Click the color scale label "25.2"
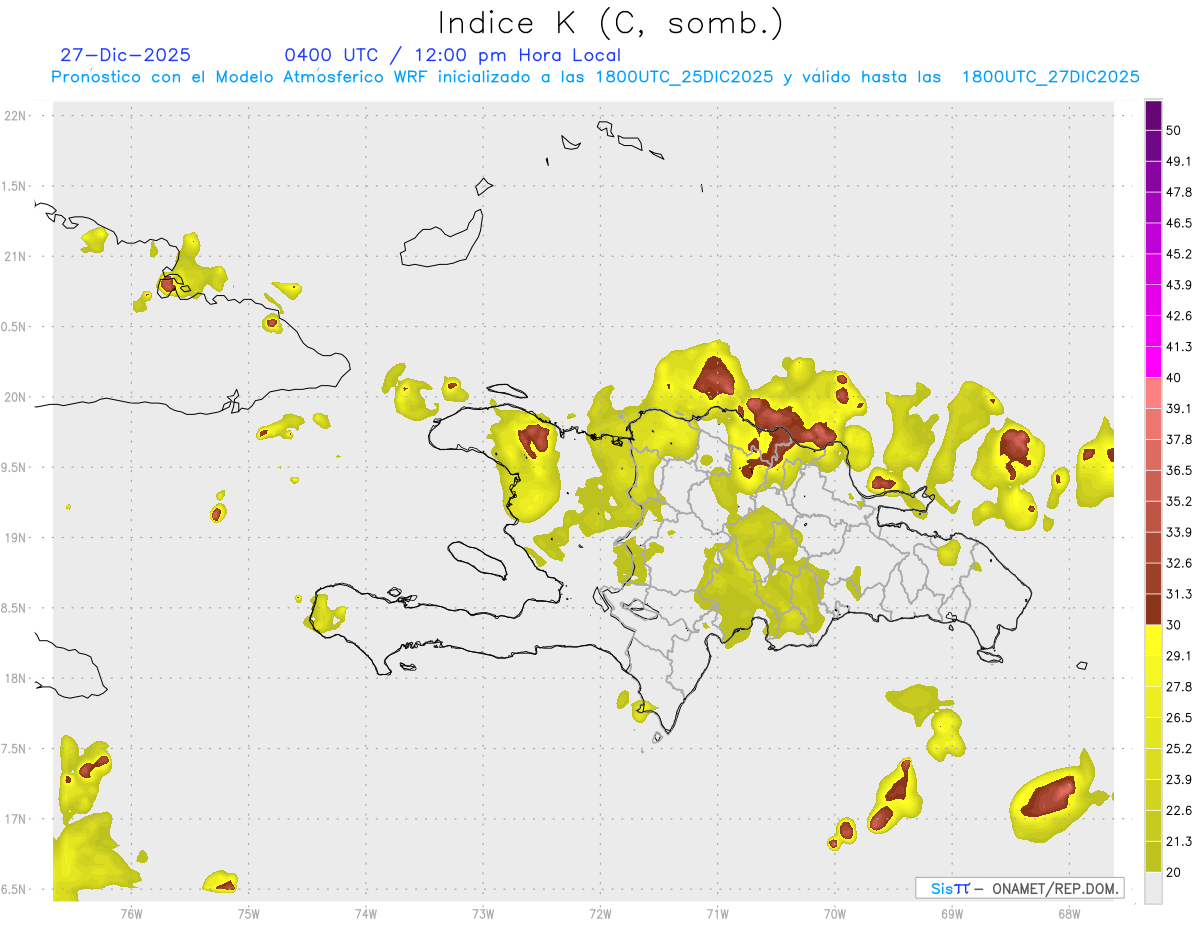Image resolution: width=1200 pixels, height=927 pixels. (1179, 749)
